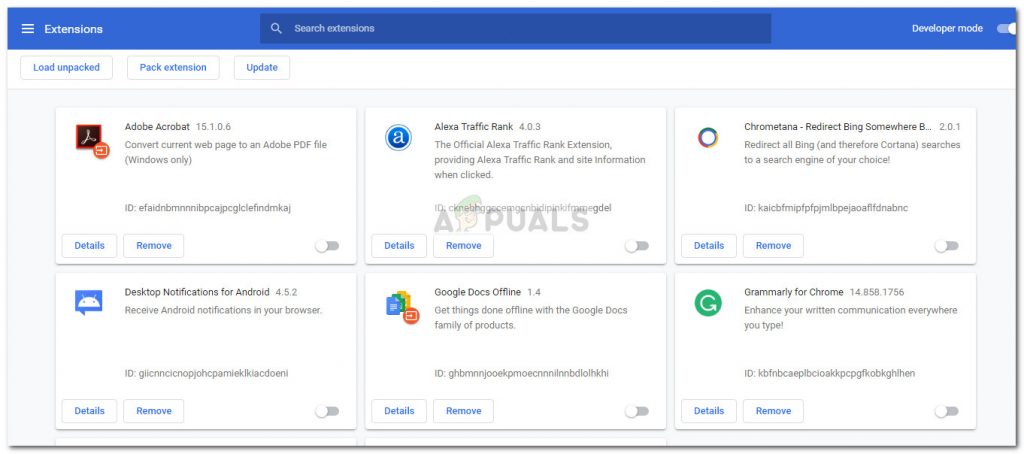Viewport: 1024px width, 454px height.
Task: Click the Alexa Traffic Rank icon
Action: point(398,138)
